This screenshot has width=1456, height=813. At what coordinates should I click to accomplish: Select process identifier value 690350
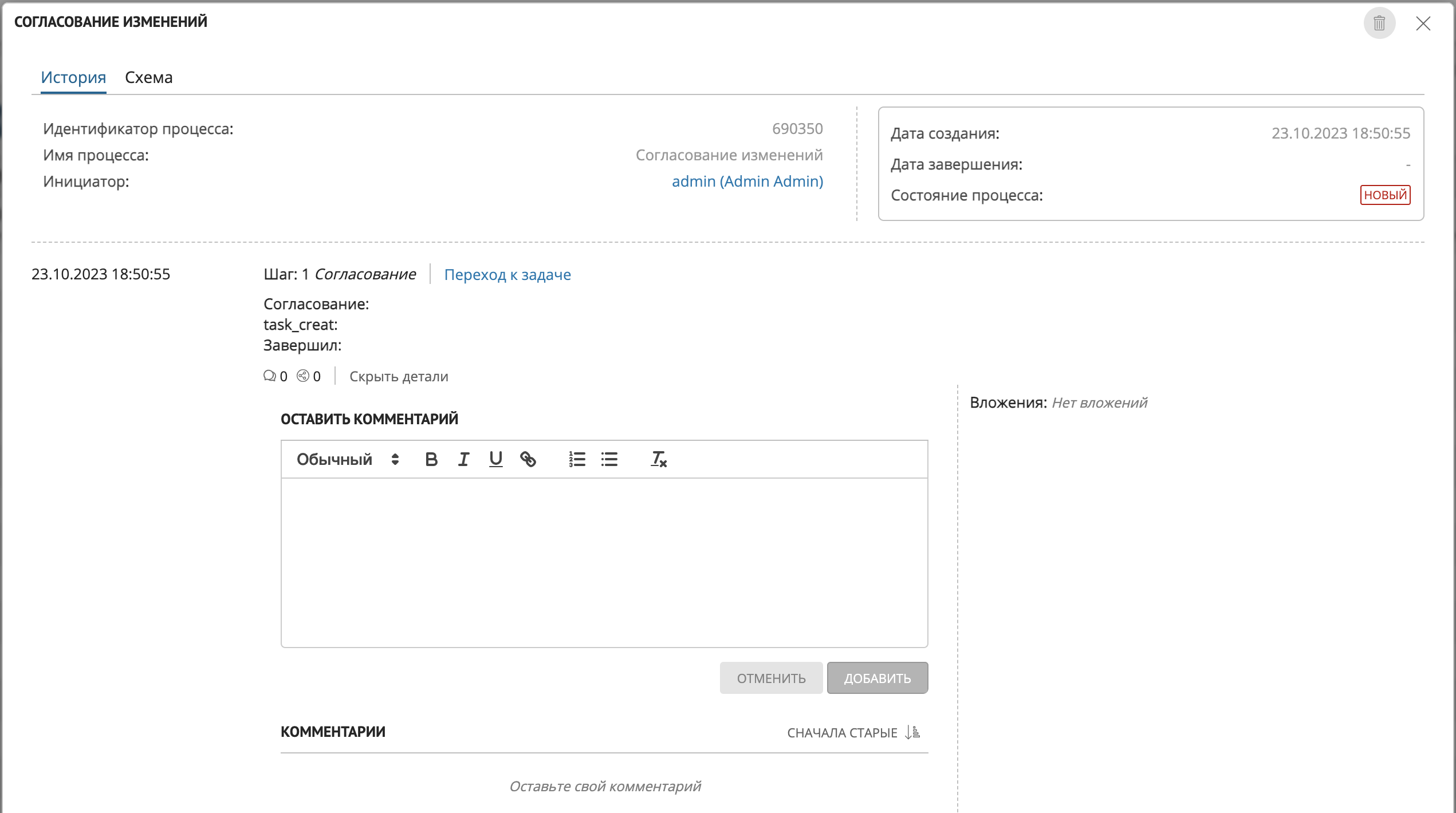tap(797, 129)
